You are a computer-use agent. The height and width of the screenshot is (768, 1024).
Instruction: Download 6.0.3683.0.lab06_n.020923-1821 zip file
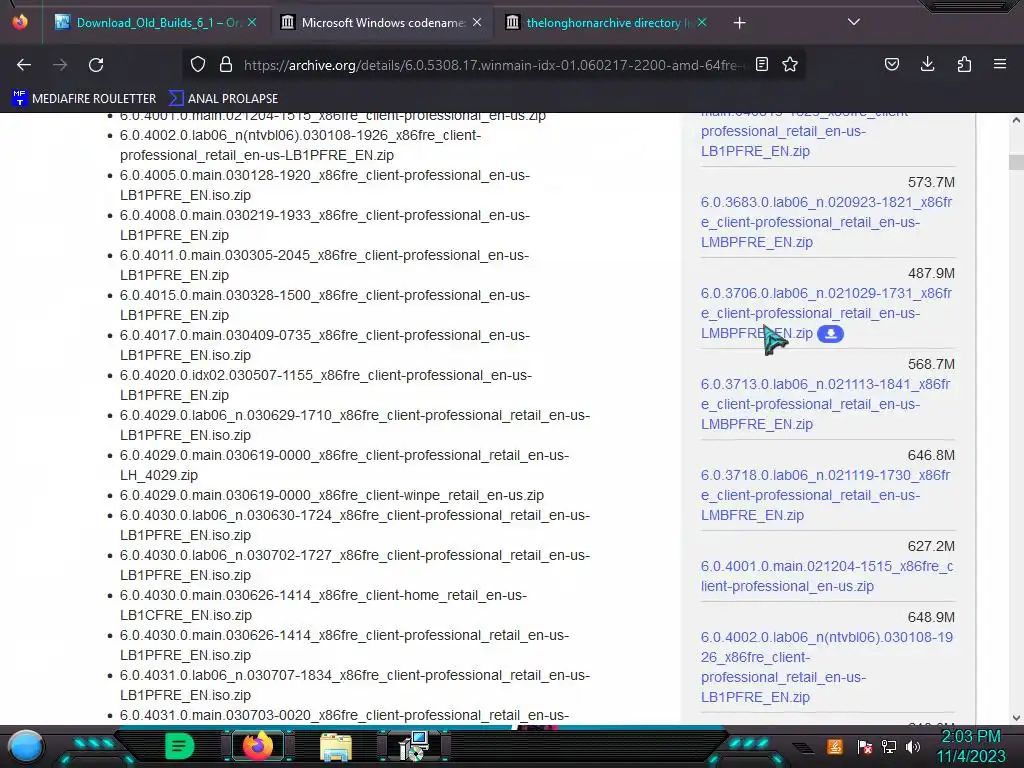[826, 222]
